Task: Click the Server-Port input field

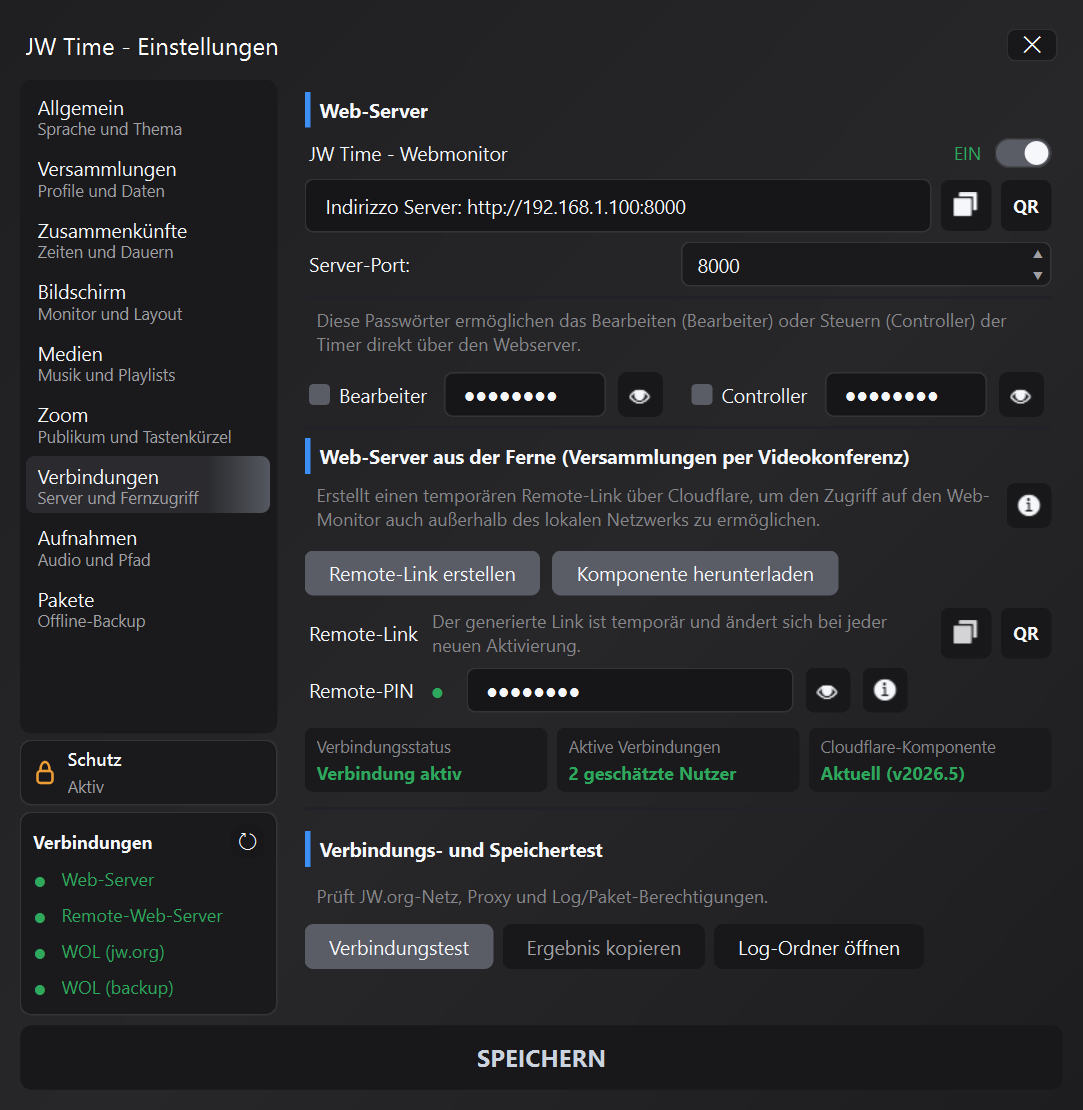Action: pos(865,265)
